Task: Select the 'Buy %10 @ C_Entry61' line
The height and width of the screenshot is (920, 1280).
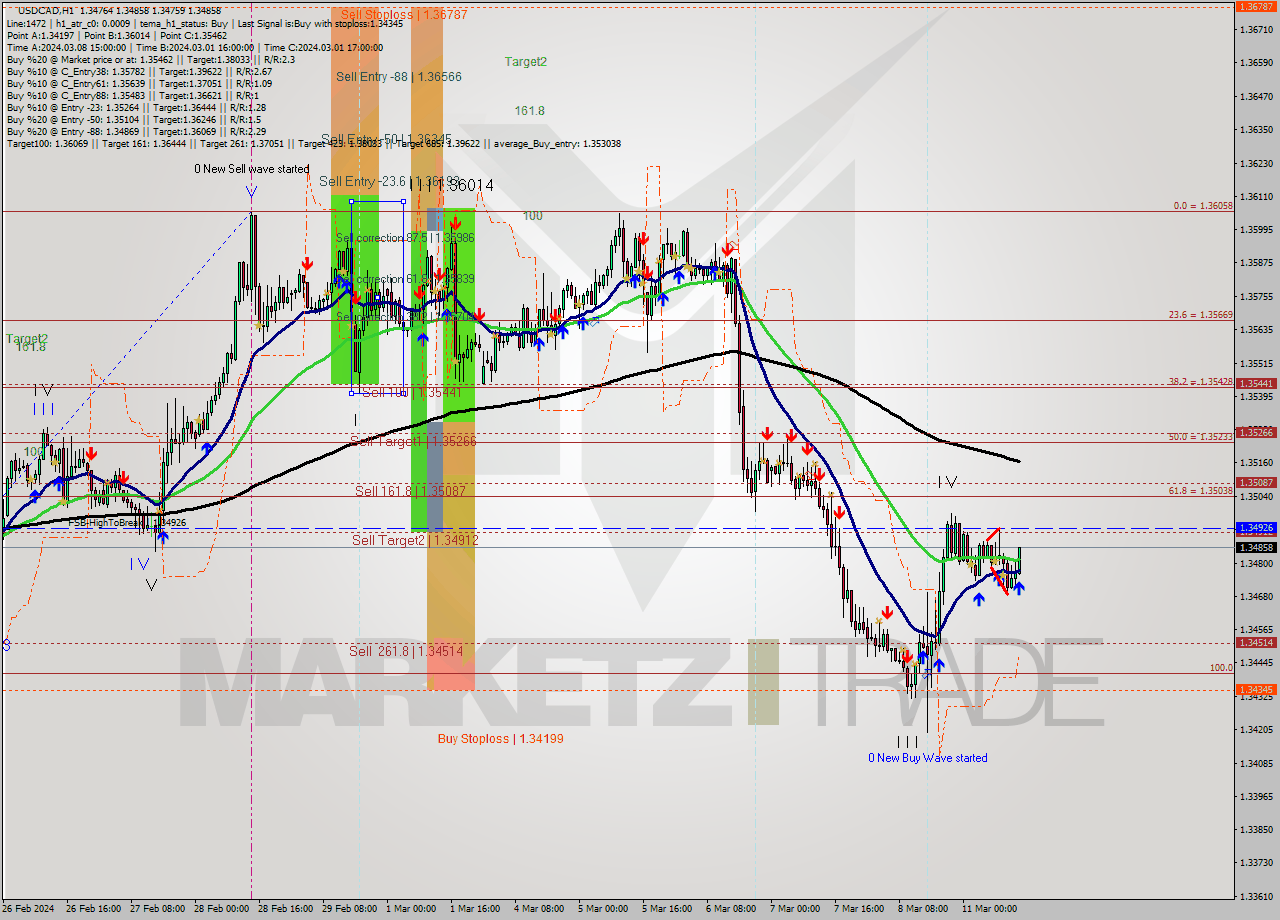Action: tap(139, 83)
